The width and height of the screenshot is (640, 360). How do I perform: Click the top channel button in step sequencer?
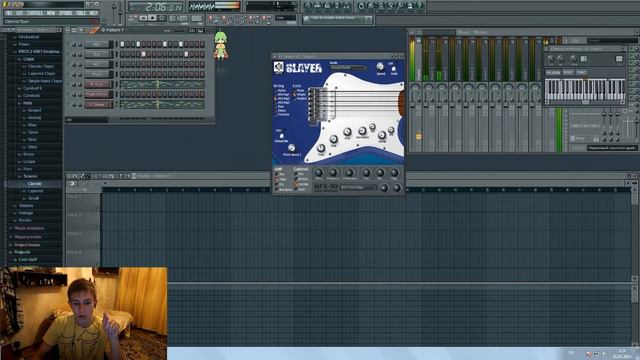coord(98,44)
